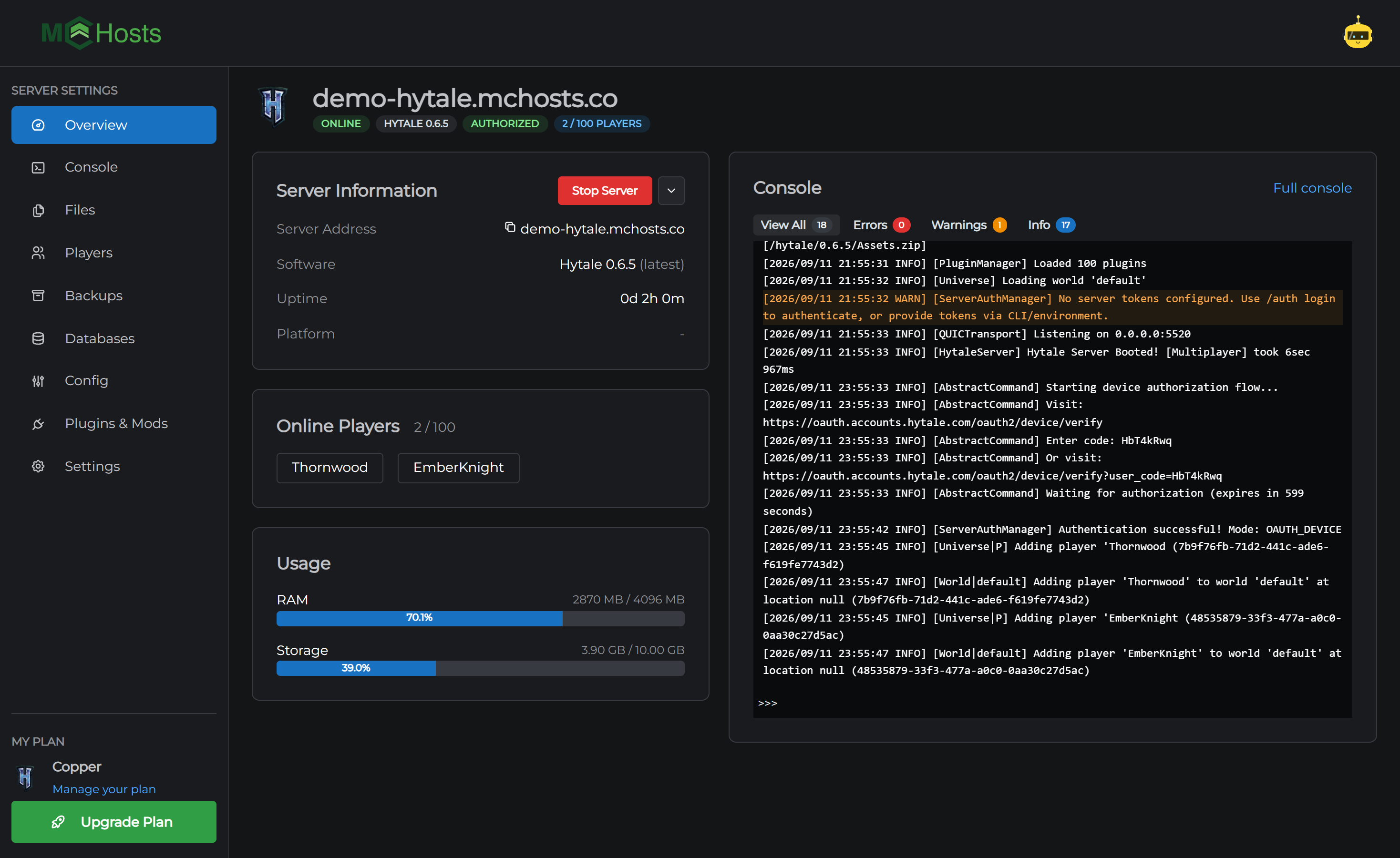Copy server address with the copy icon
The image size is (1400, 858).
click(510, 227)
